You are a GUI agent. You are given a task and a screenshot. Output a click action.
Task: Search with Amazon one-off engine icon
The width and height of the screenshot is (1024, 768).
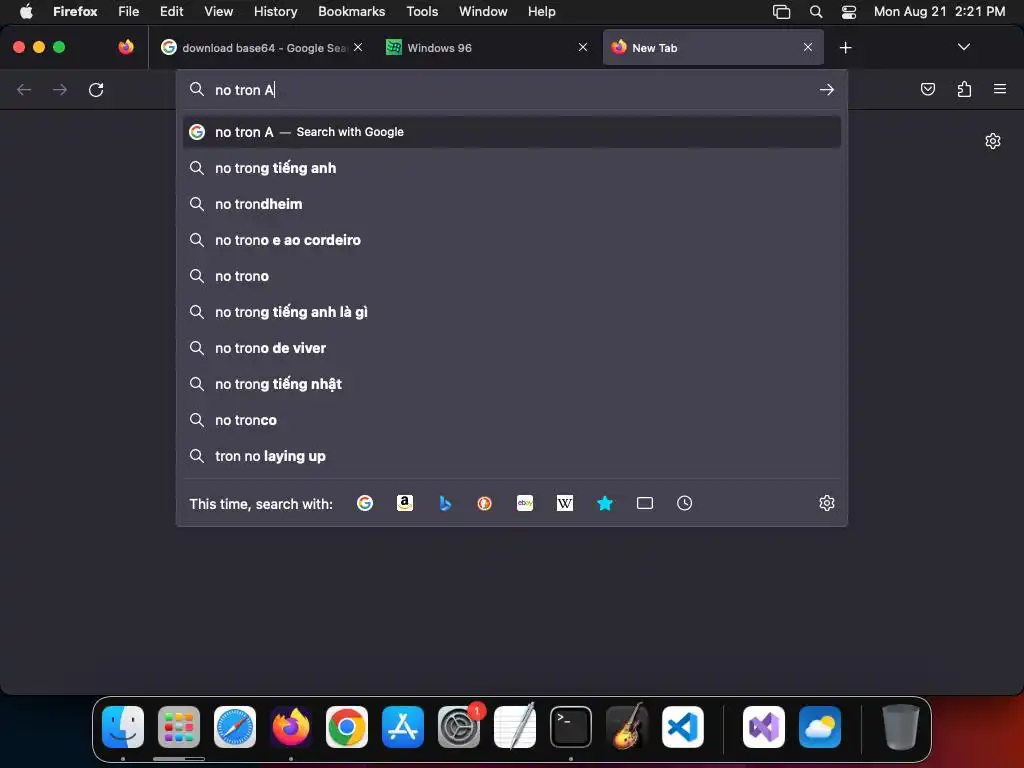405,503
